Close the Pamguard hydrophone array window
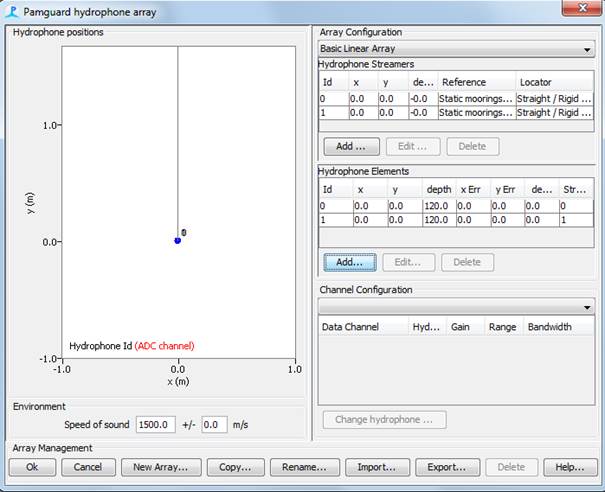This screenshot has width=605, height=492. 582,8
